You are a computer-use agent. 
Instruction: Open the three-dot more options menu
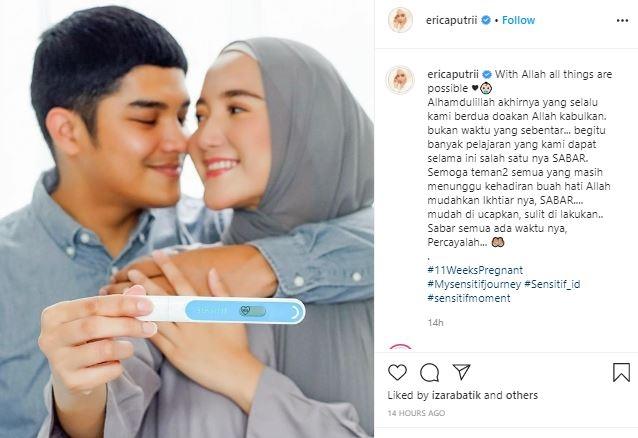[x=622, y=21]
